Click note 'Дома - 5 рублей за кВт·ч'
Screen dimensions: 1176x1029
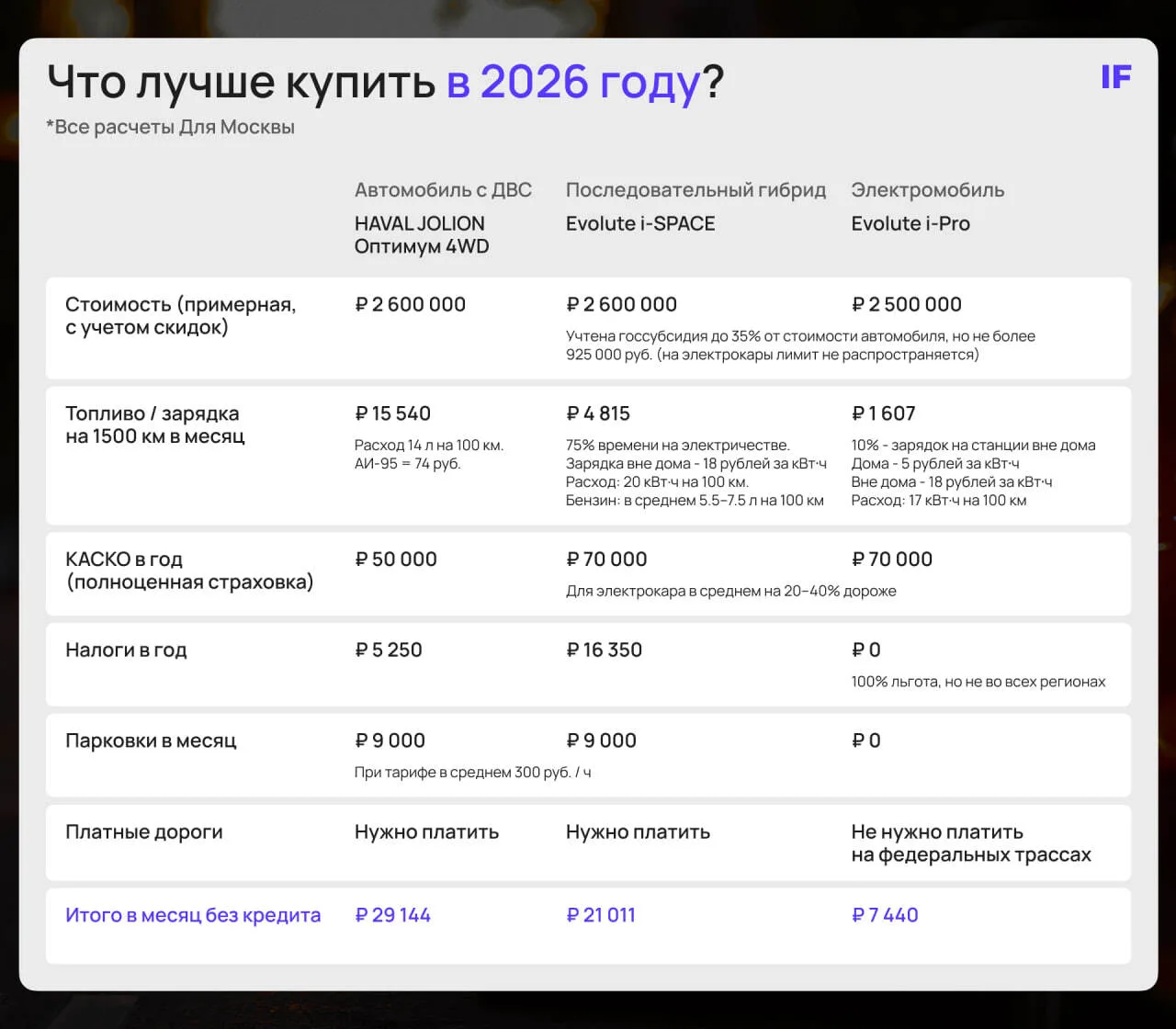point(935,464)
